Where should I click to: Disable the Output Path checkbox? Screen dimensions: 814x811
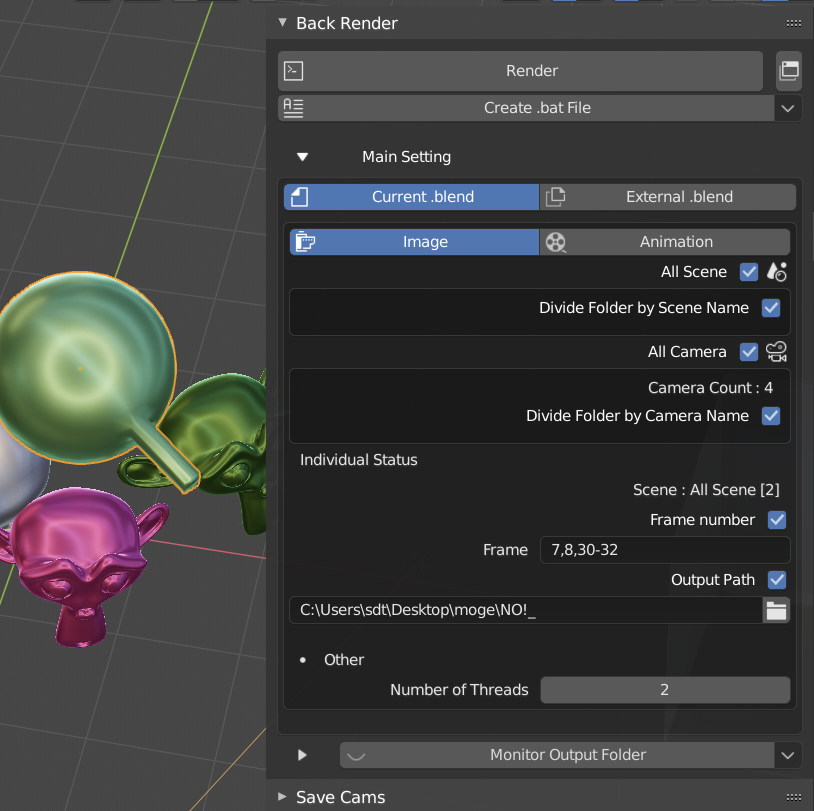coord(777,580)
